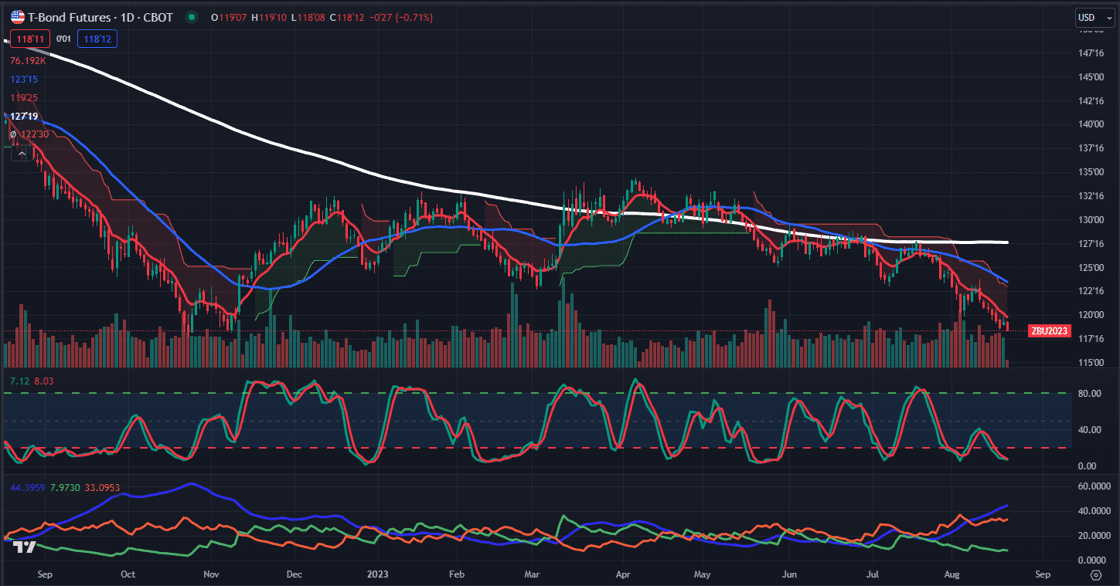1120x586 pixels.
Task: Click the 115'00 price axis label
Action: click(x=1091, y=363)
